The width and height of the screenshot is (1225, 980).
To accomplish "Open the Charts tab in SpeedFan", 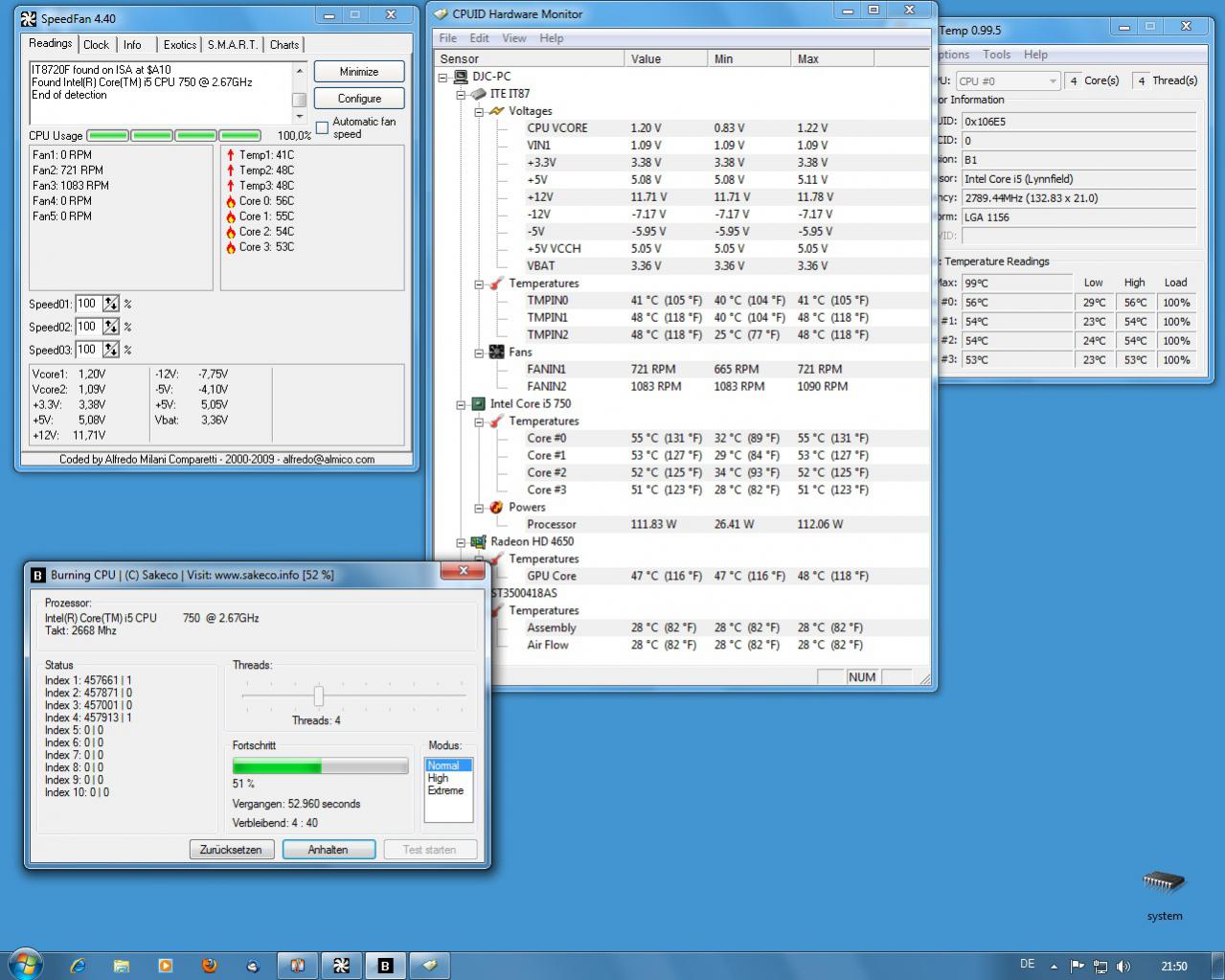I will pos(284,45).
